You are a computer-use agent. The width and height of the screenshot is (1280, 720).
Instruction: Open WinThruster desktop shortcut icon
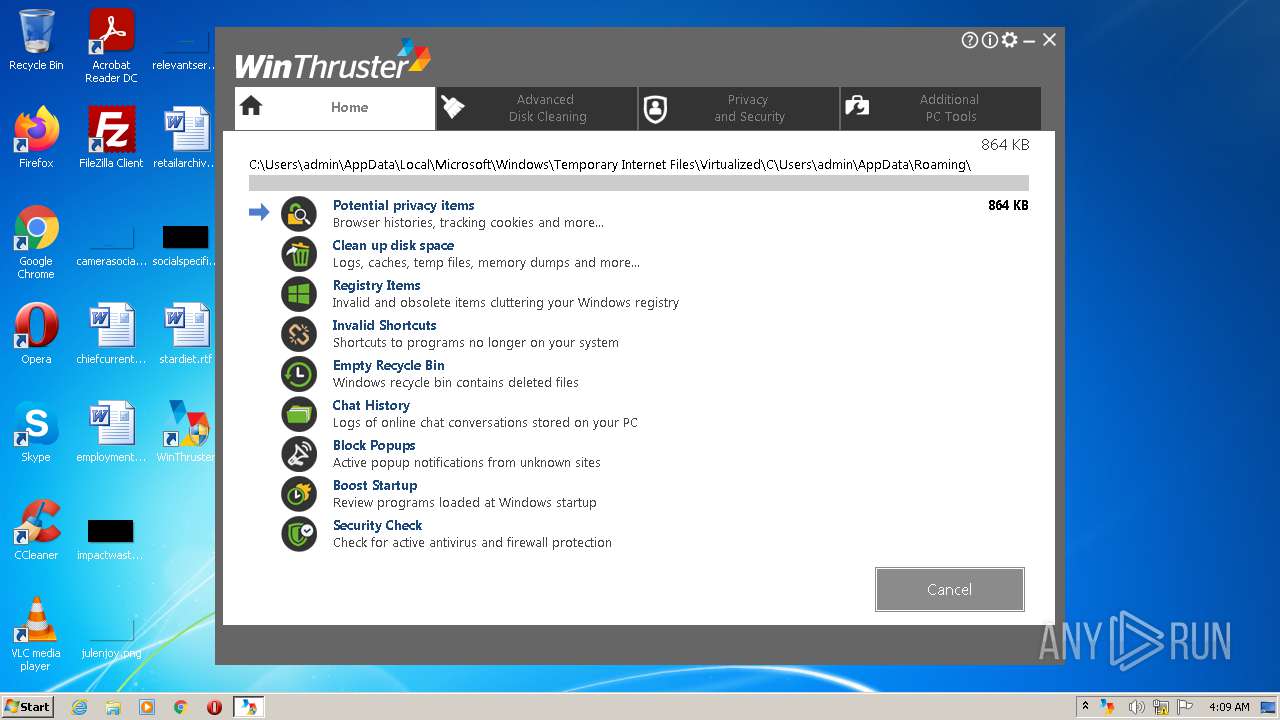[x=187, y=432]
